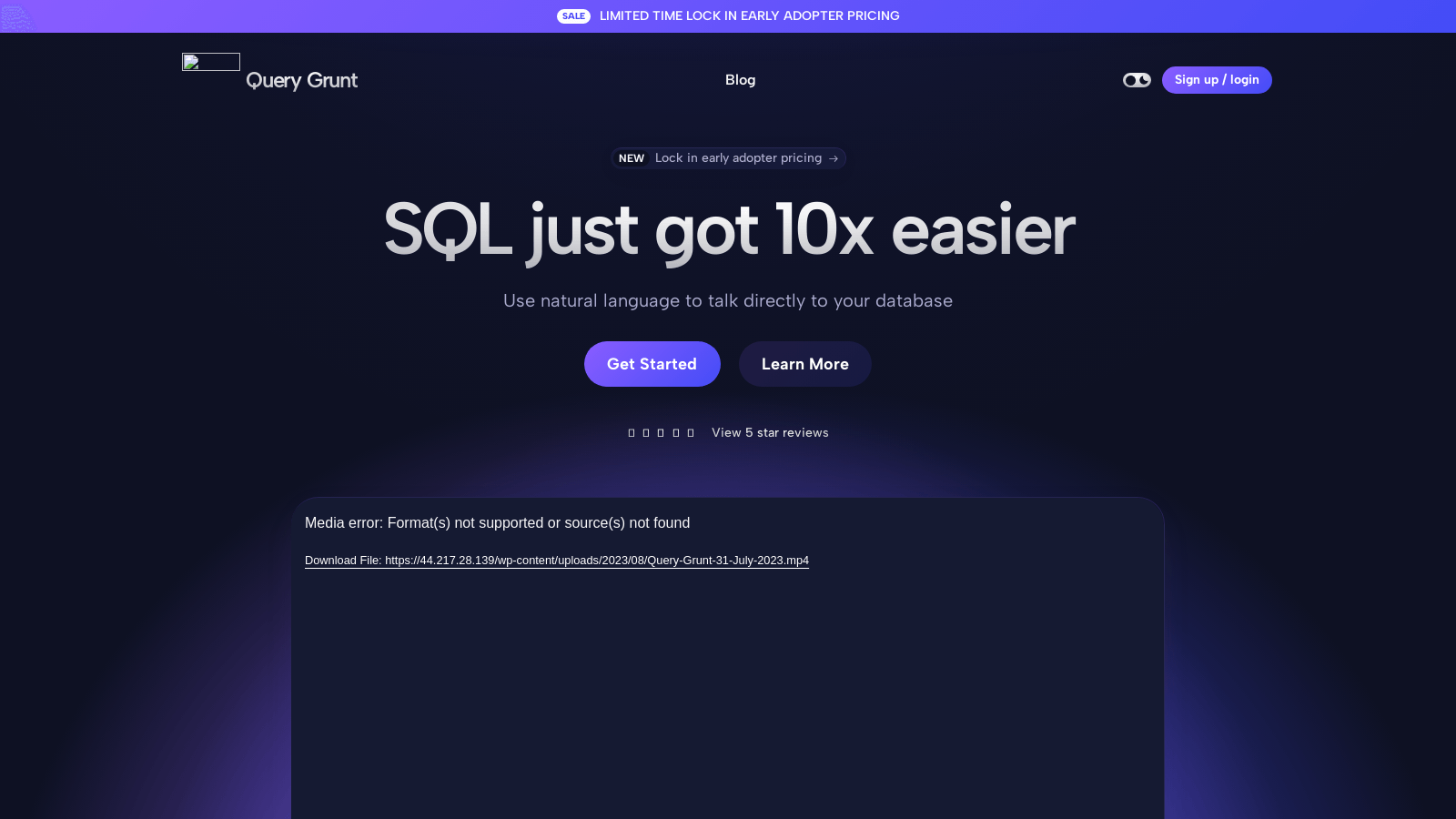
Task: Click the broken Query Grunt logo image
Action: 211,62
